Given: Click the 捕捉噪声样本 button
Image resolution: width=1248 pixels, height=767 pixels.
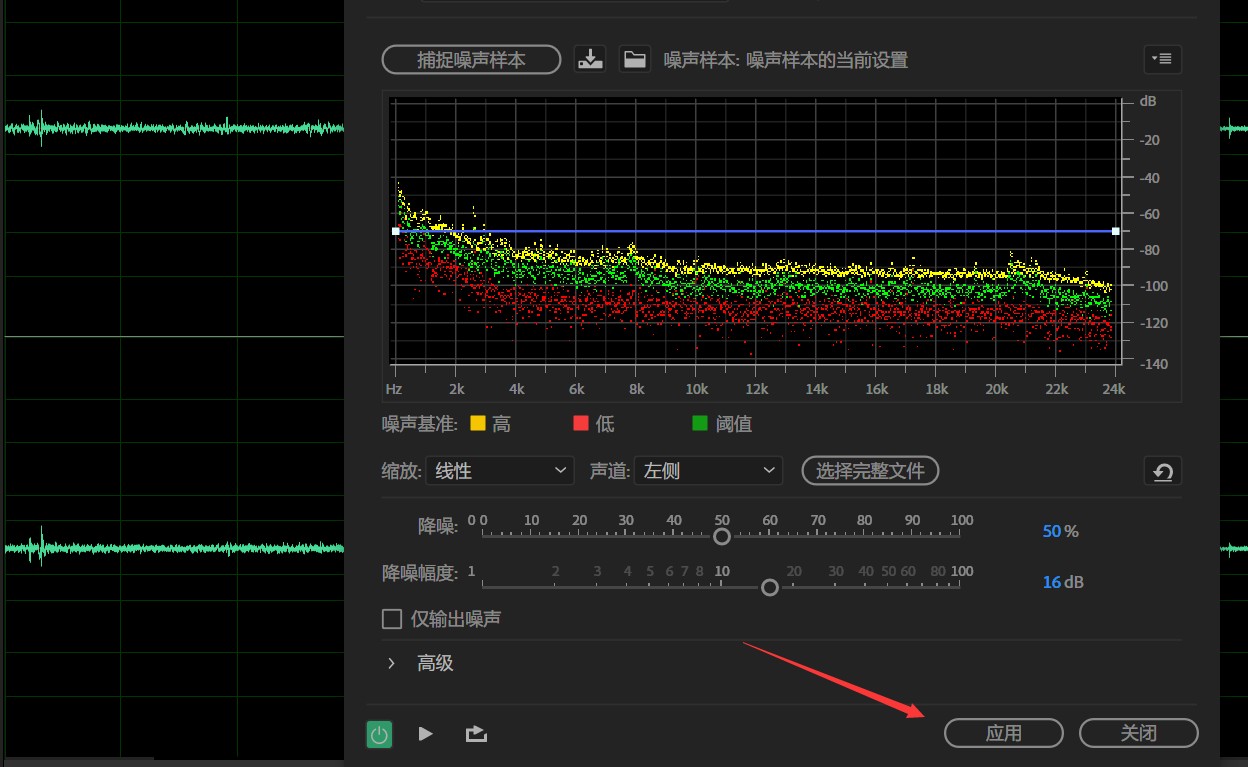Looking at the screenshot, I should 471,59.
